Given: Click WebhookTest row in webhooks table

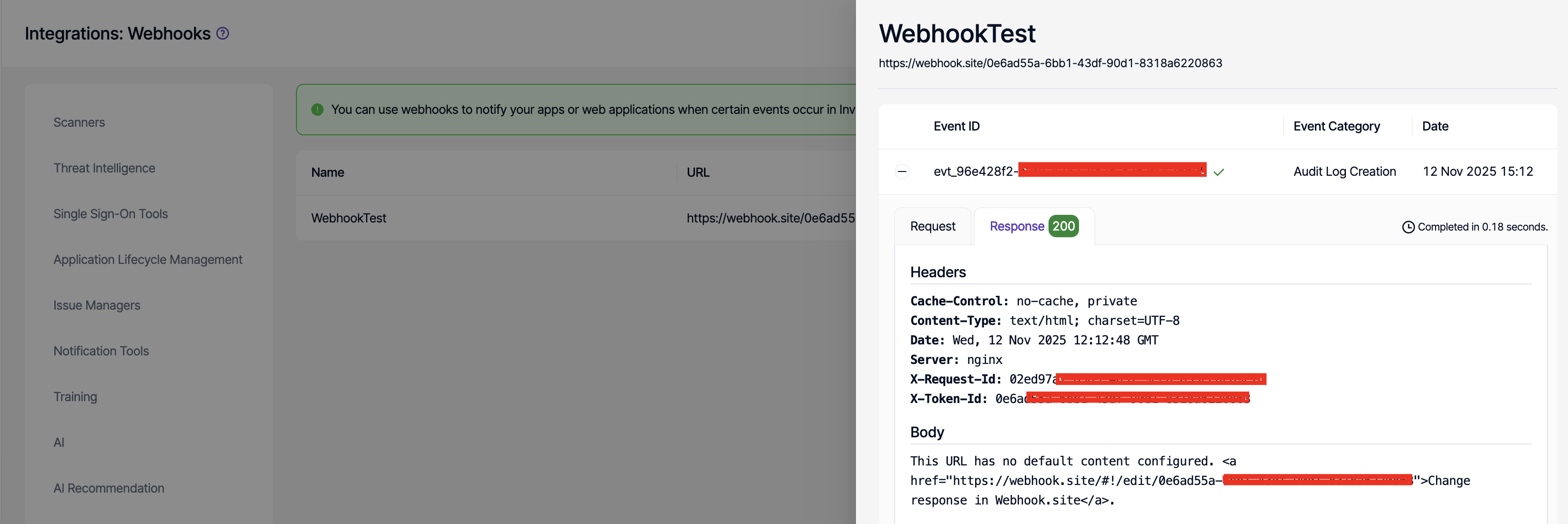Looking at the screenshot, I should click(x=349, y=218).
